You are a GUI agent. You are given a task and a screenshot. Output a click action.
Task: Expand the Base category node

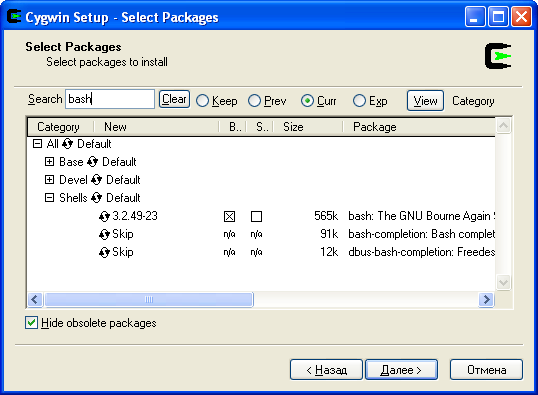pyautogui.click(x=49, y=162)
